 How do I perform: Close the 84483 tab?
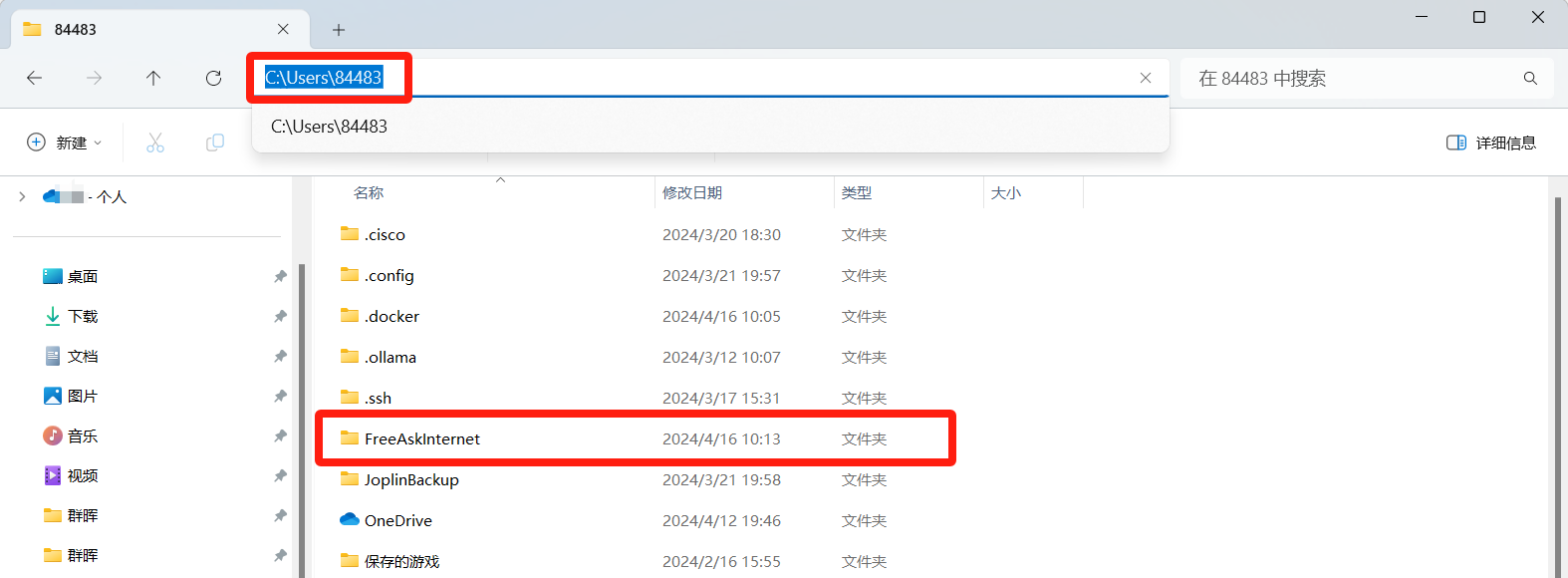(x=283, y=30)
